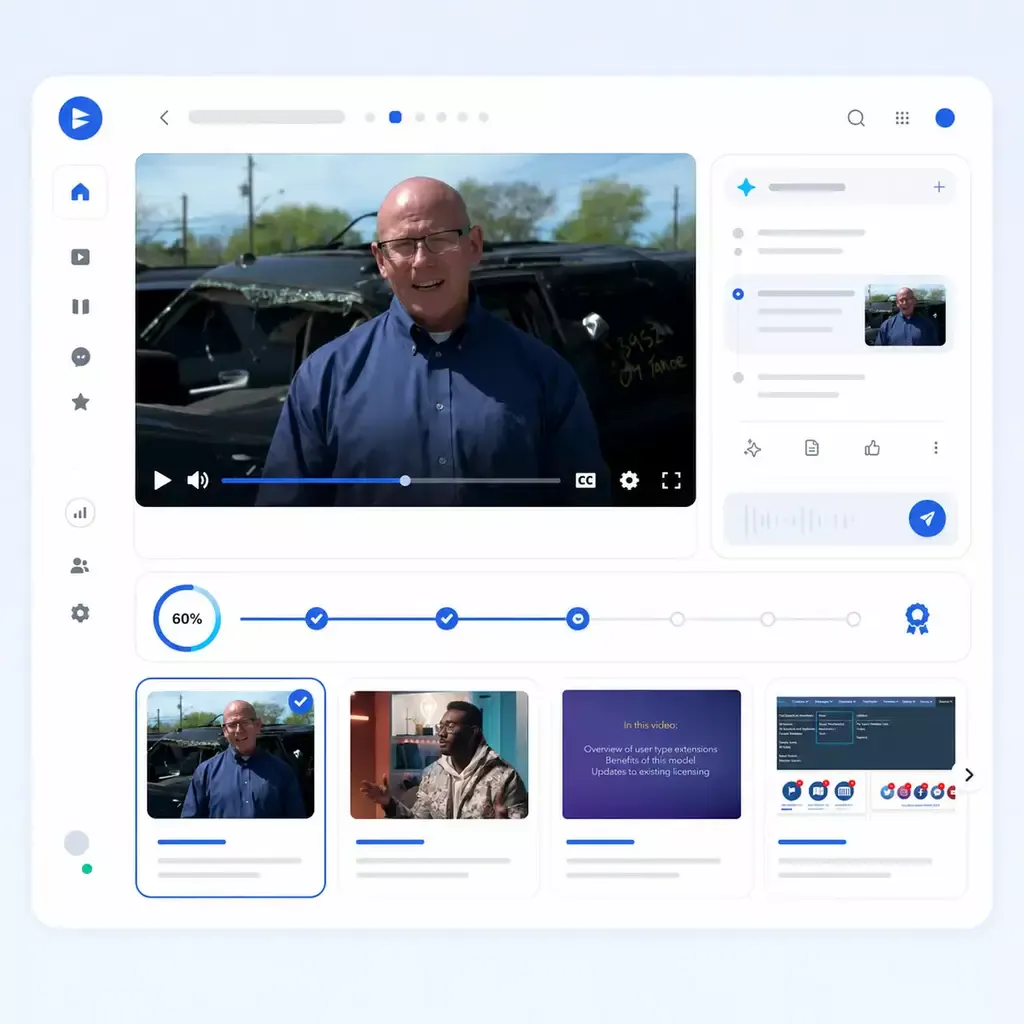Click the second completed checkmark step

[x=447, y=618]
